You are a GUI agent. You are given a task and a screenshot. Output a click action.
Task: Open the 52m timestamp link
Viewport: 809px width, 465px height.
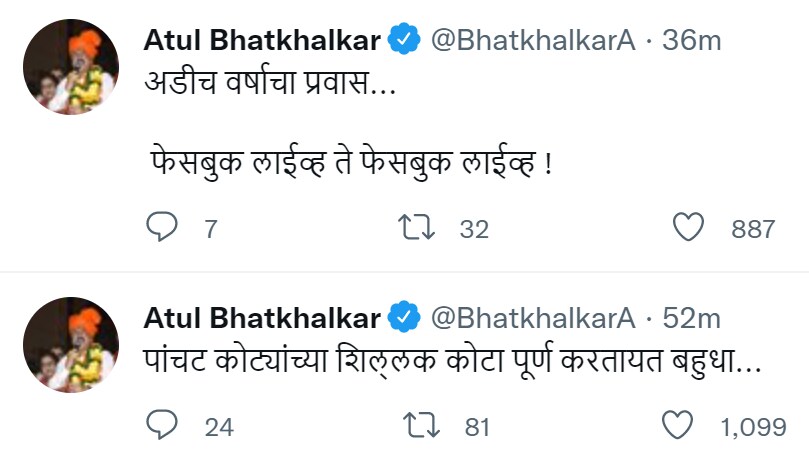pos(691,318)
